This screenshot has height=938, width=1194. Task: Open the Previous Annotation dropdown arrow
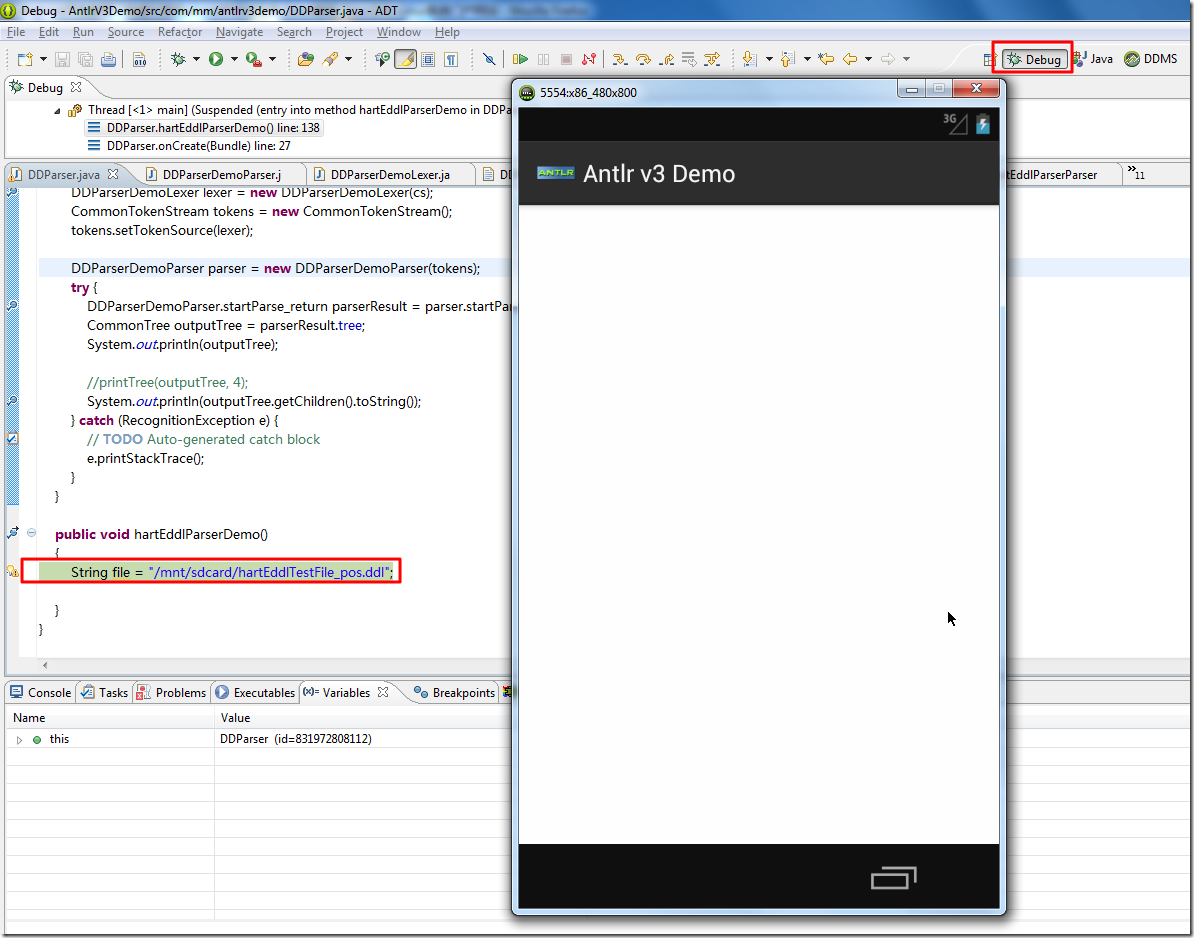point(807,59)
